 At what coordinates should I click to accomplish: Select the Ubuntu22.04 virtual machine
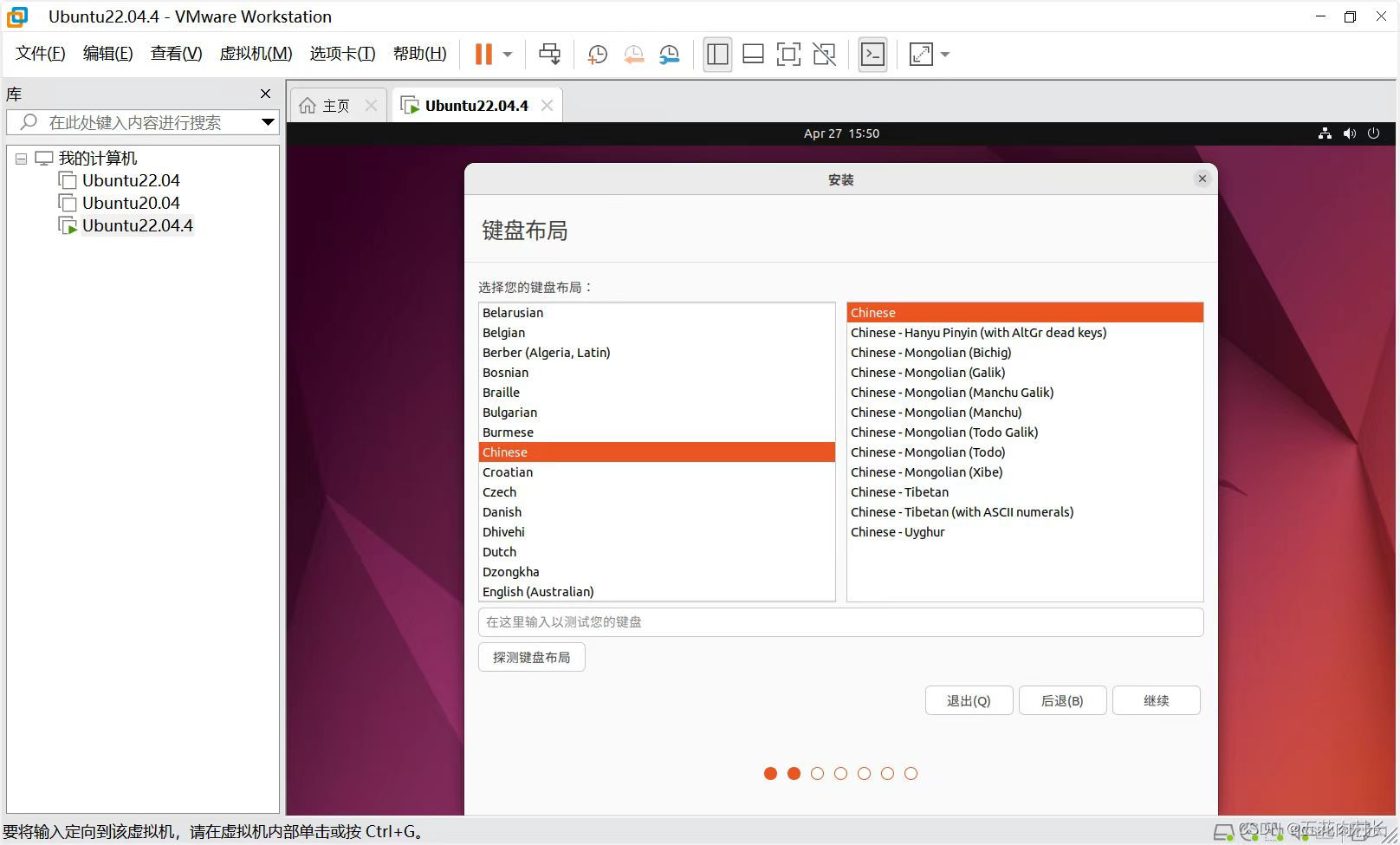131,180
